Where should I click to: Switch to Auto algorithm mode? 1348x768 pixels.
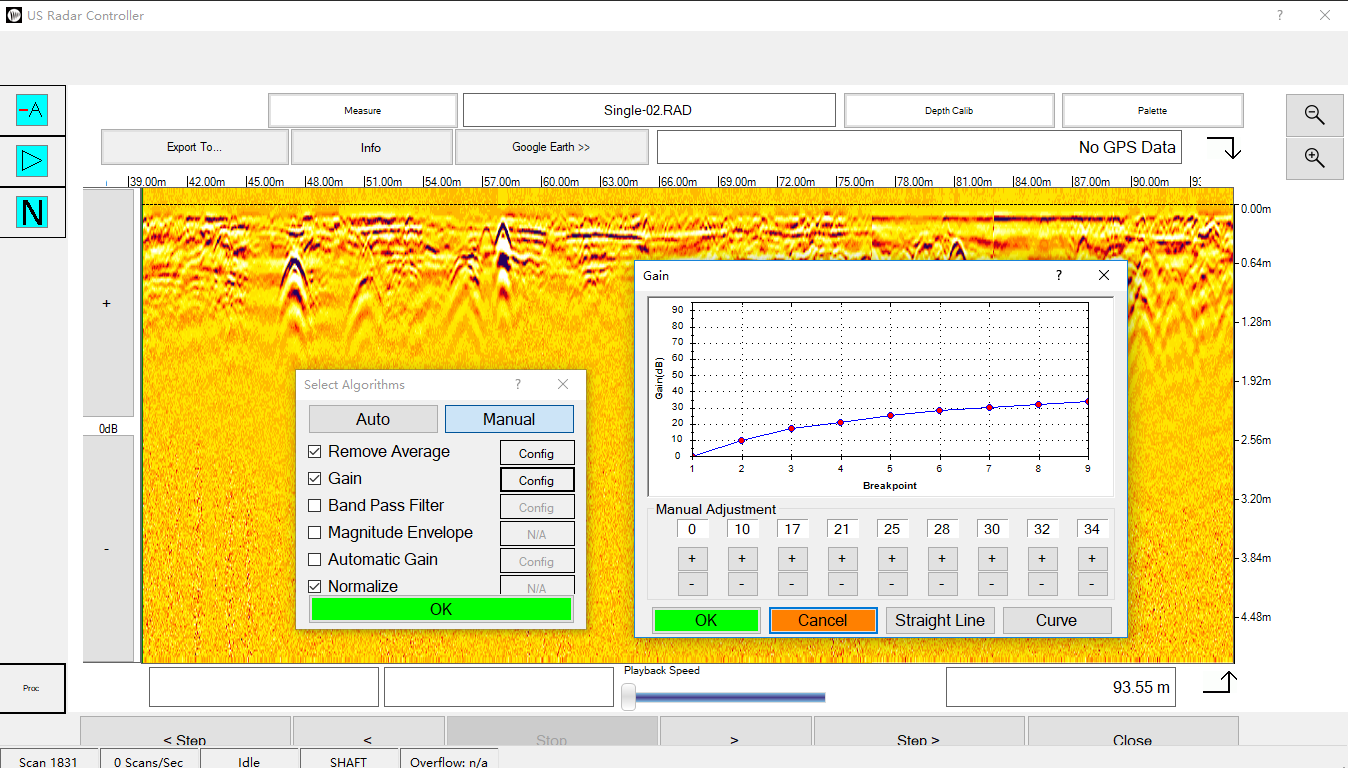373,419
